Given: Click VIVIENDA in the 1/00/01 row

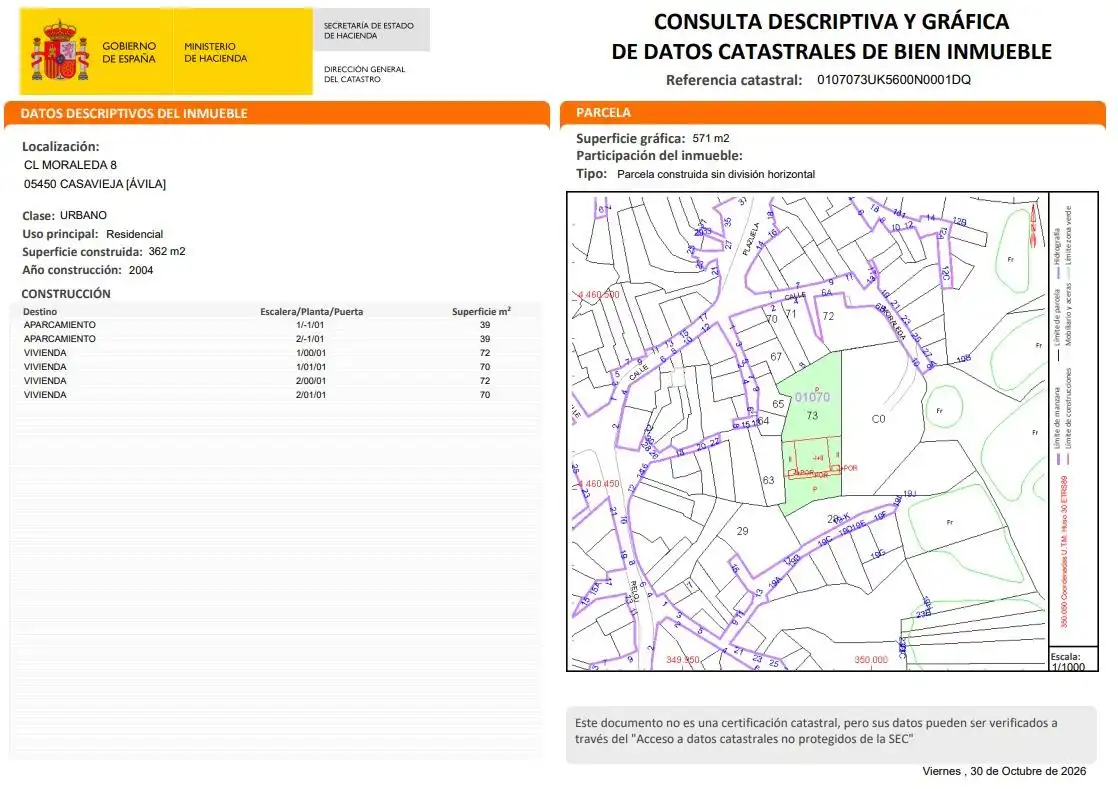Looking at the screenshot, I should [x=45, y=353].
